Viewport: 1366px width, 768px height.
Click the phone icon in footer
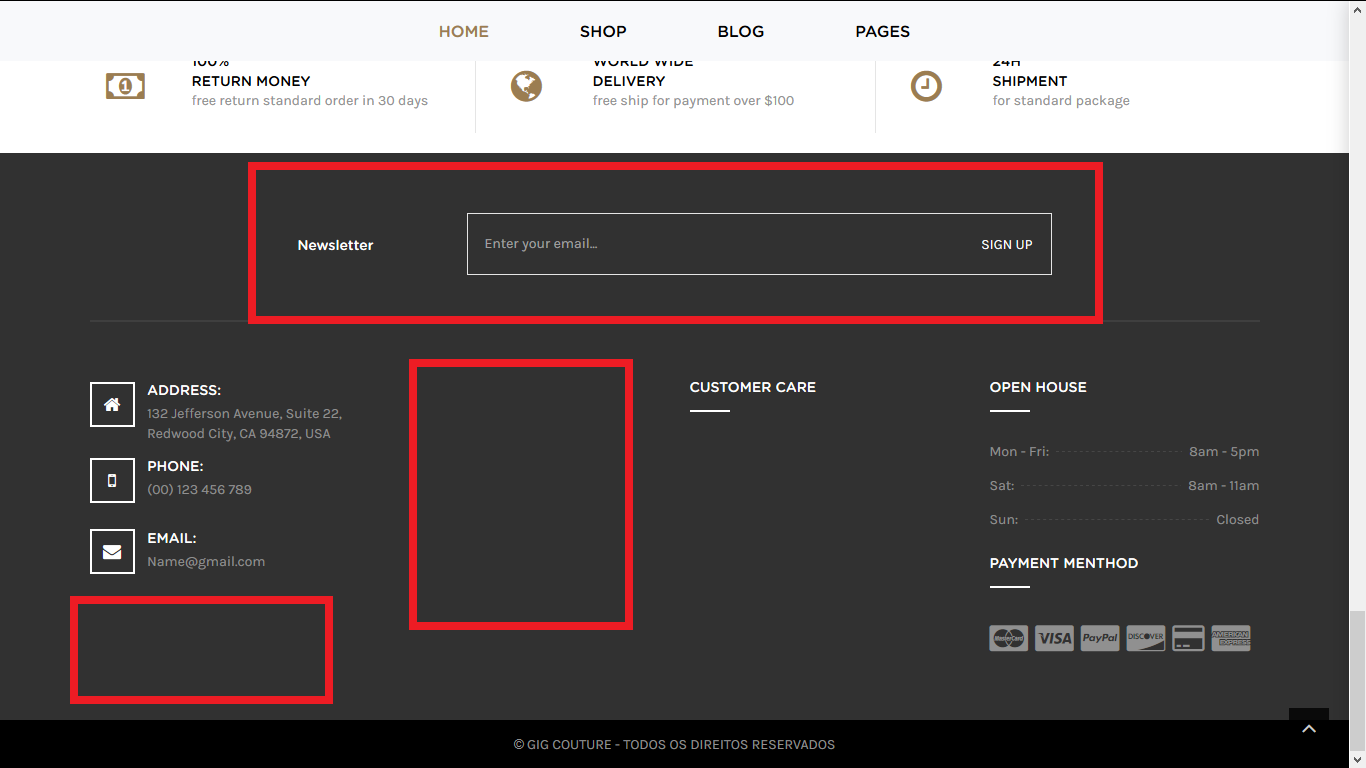pyautogui.click(x=112, y=480)
